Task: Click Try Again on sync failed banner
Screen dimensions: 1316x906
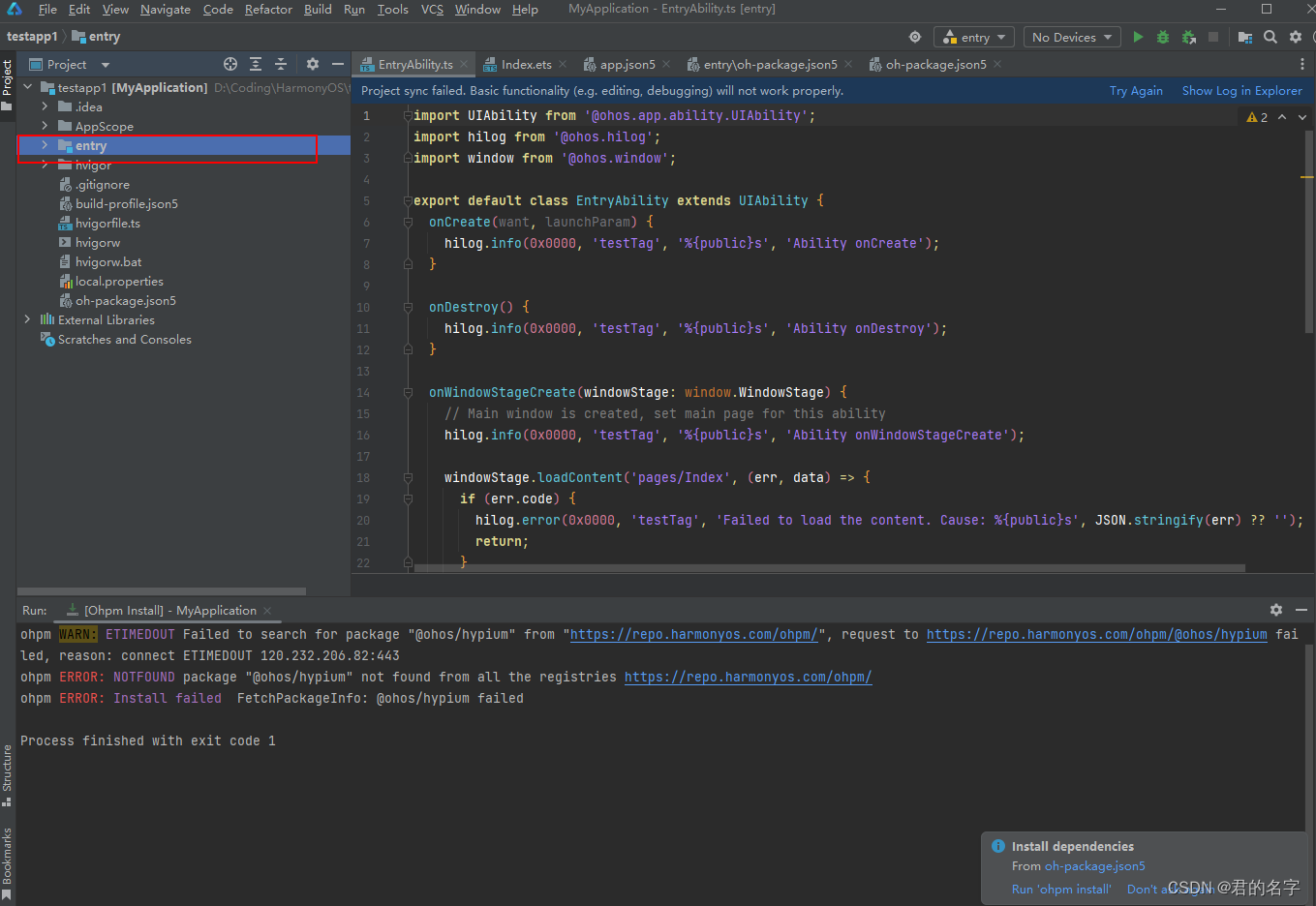Action: tap(1136, 91)
